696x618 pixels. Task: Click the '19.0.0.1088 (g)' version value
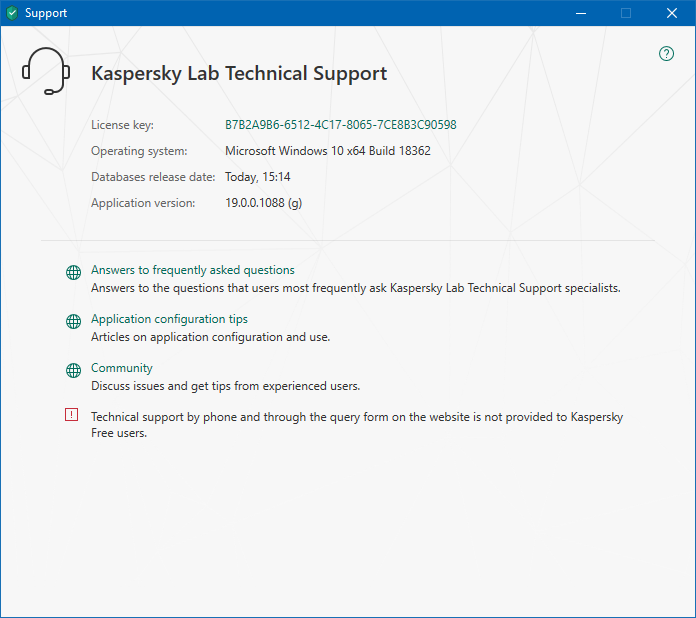pyautogui.click(x=264, y=203)
